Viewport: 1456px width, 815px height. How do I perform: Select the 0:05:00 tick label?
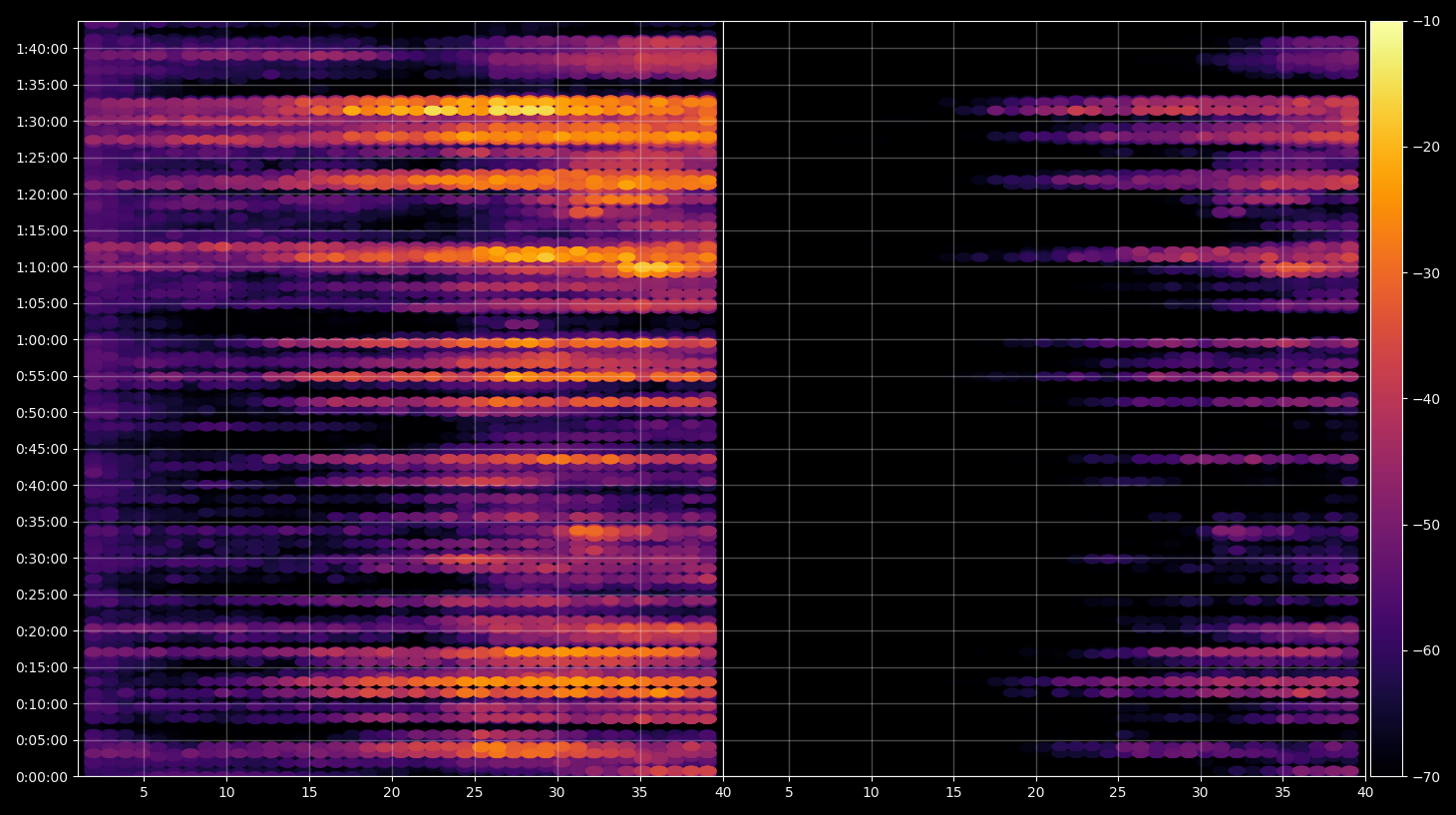(x=42, y=740)
